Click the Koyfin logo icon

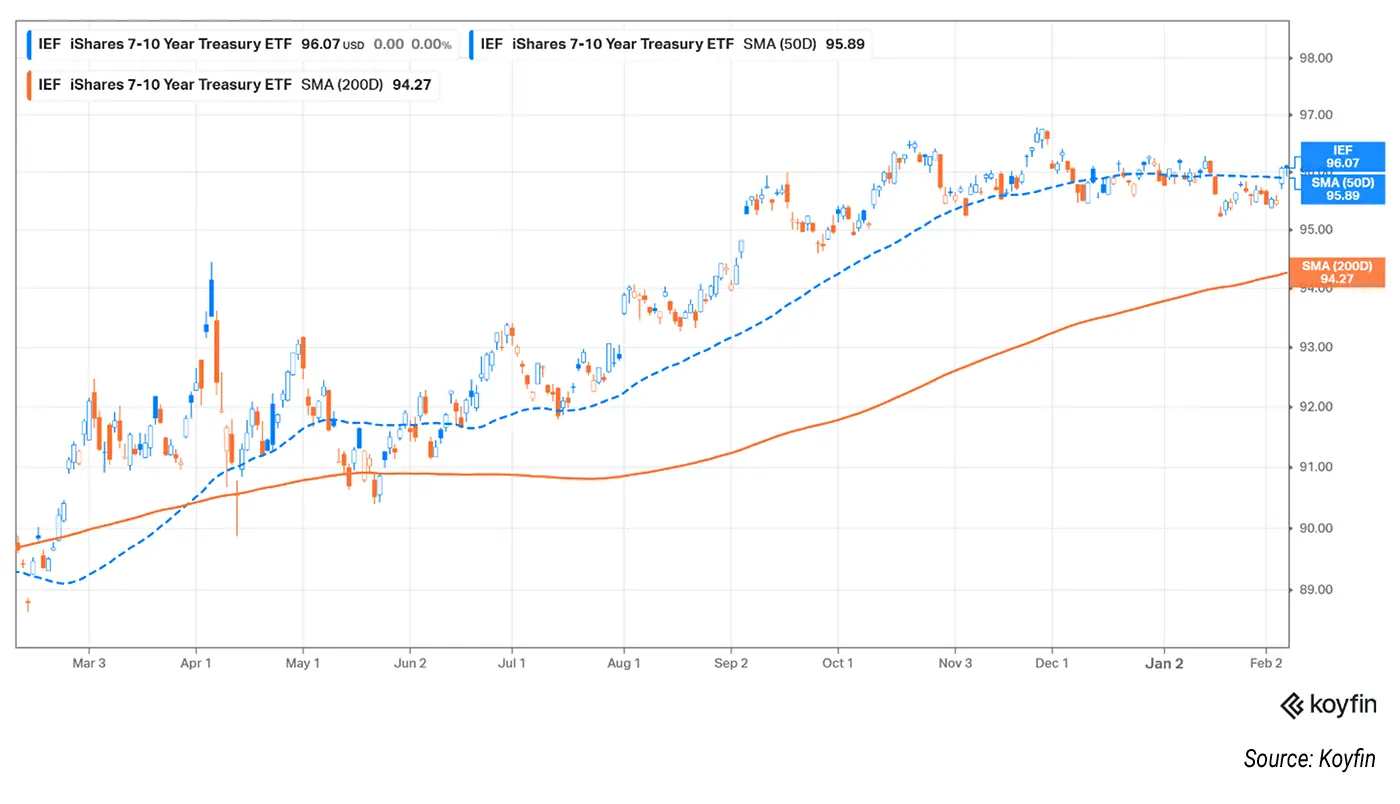[1291, 706]
